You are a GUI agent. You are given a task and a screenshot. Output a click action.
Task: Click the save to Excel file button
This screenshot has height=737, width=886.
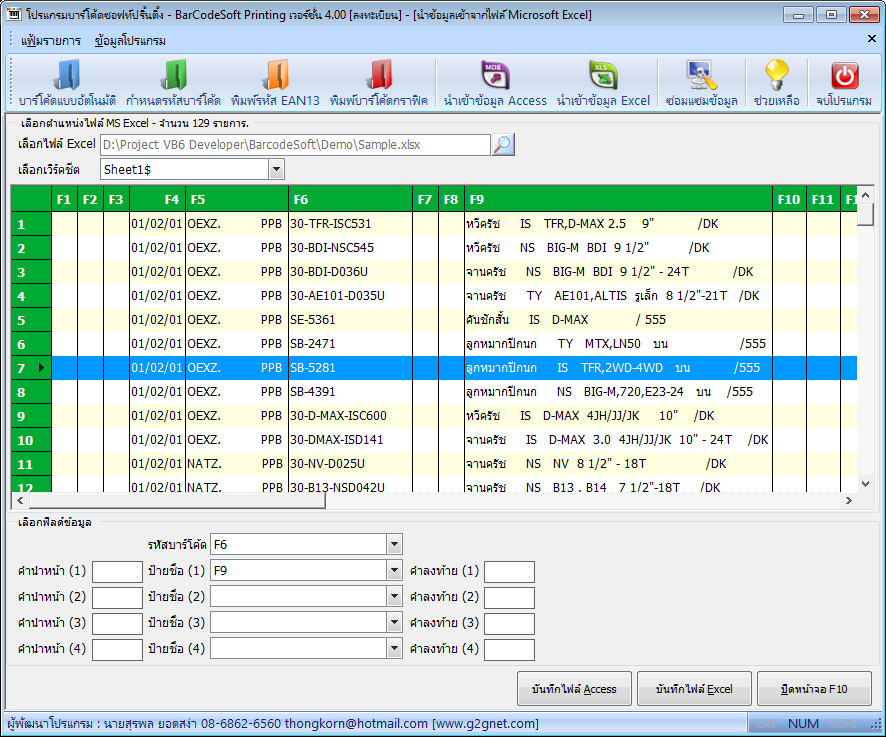[694, 688]
